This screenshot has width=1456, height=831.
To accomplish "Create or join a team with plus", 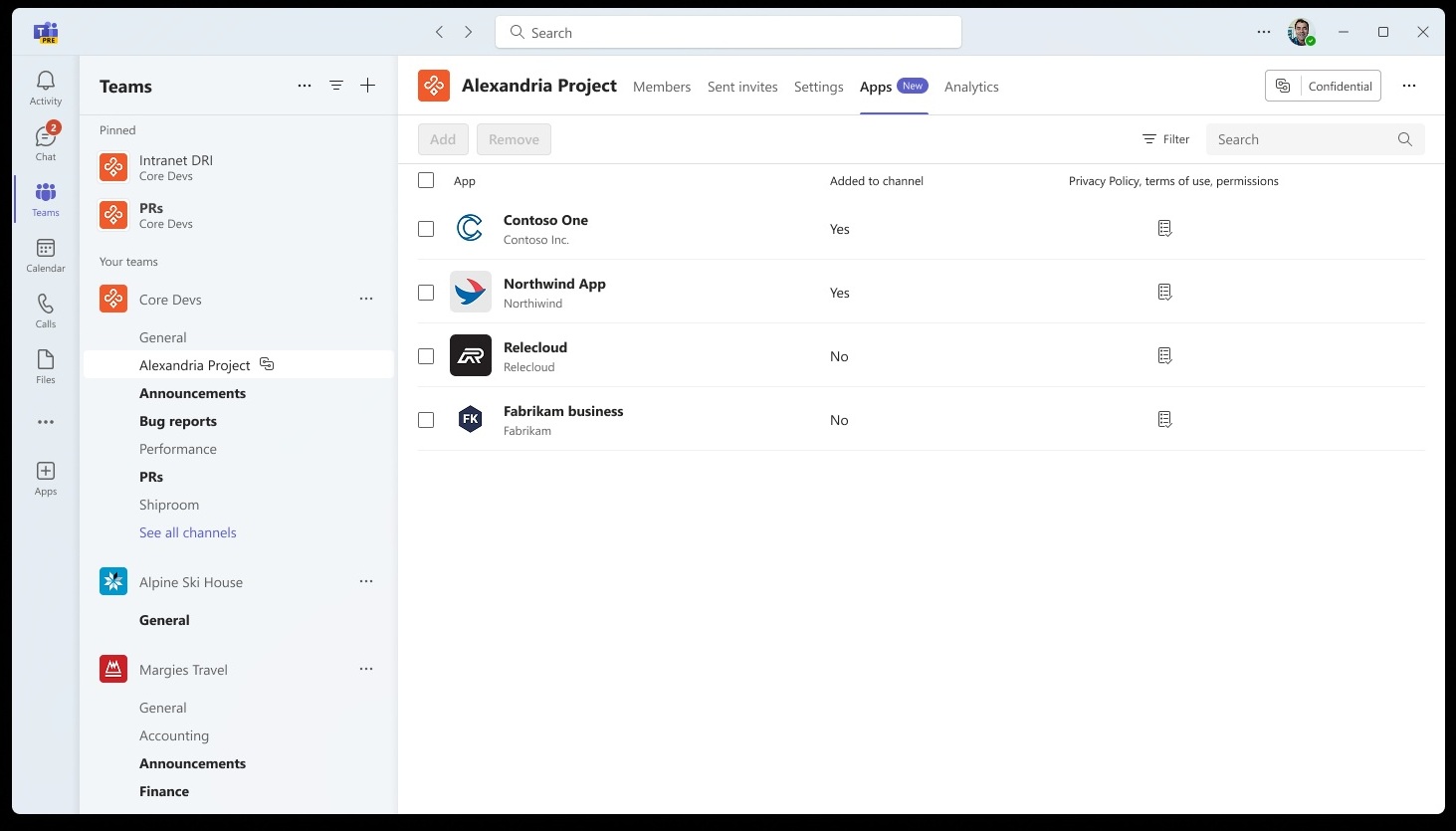I will (x=368, y=86).
